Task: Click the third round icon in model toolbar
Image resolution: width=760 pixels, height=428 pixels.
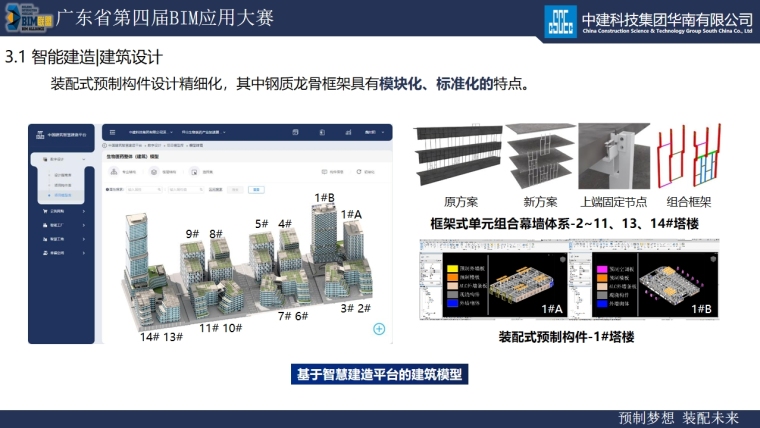Action: [x=194, y=172]
